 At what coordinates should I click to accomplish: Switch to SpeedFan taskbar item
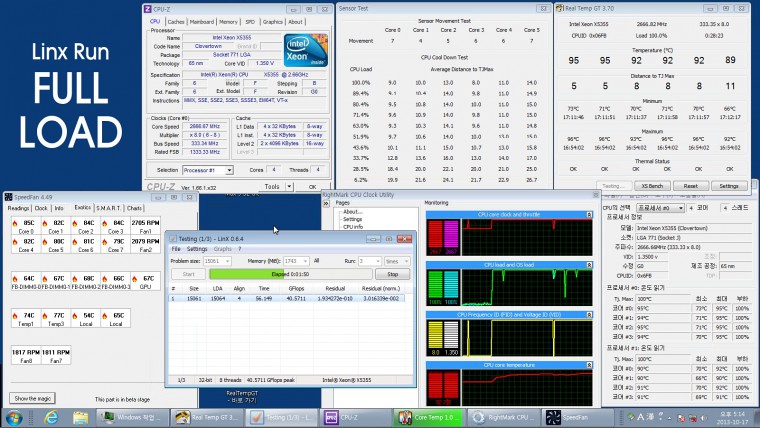(x=578, y=417)
